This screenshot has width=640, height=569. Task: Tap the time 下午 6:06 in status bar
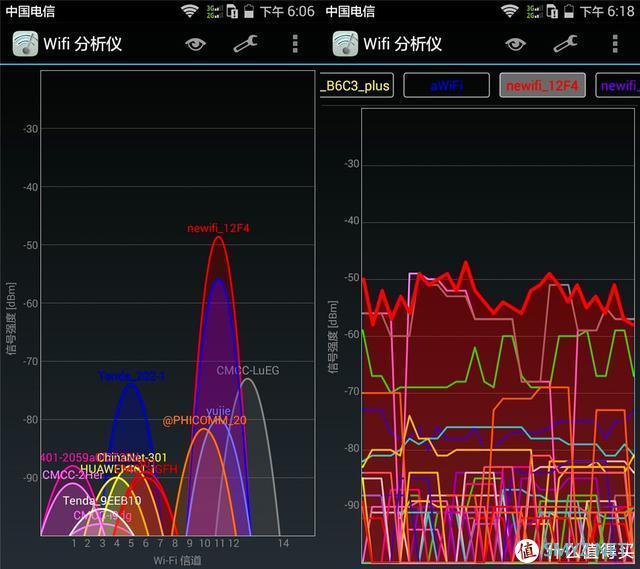point(287,11)
